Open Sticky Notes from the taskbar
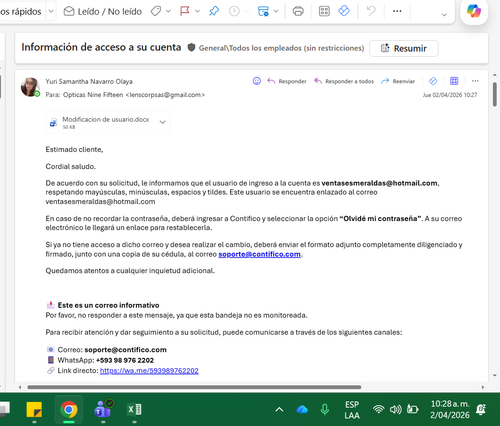The image size is (500, 426). click(34, 410)
